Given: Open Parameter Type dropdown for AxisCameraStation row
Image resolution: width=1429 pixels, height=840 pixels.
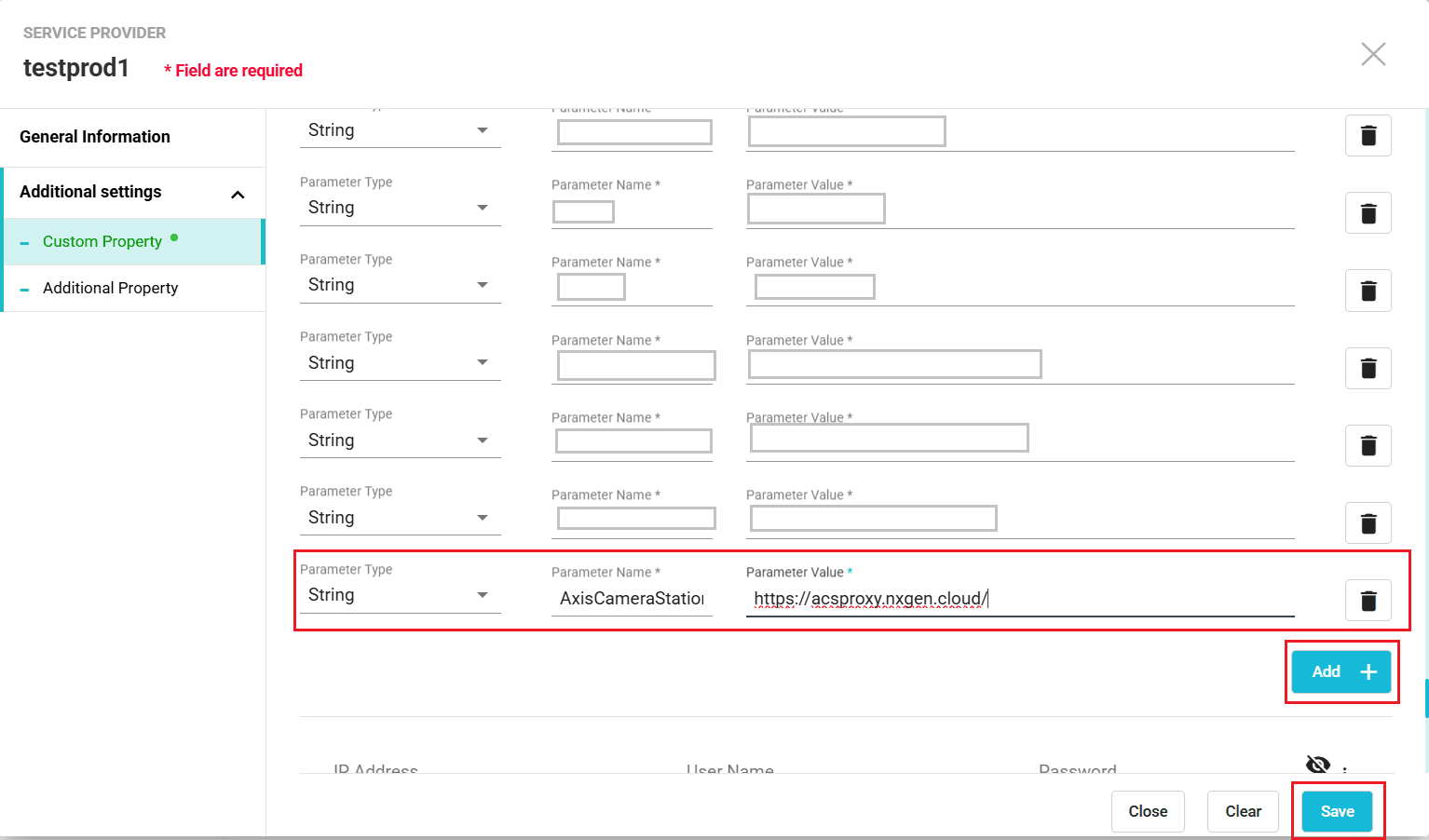Looking at the screenshot, I should click(399, 595).
